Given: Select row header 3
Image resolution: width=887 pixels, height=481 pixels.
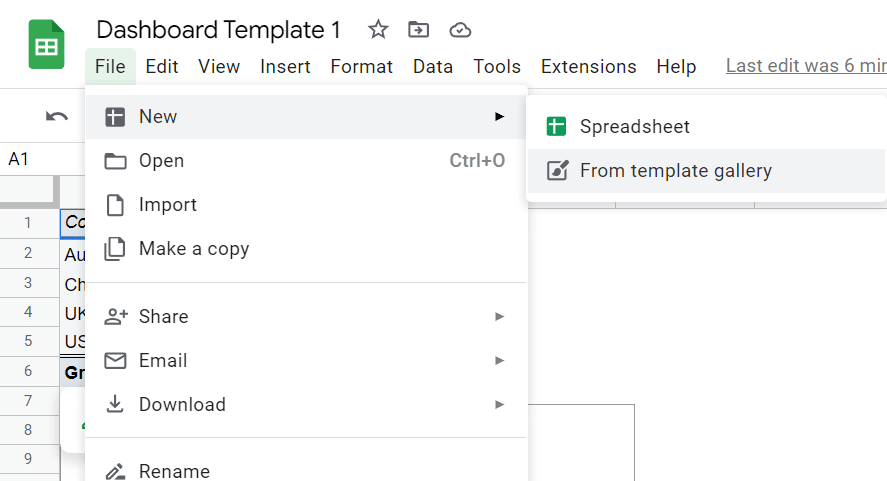Looking at the screenshot, I should tap(28, 282).
